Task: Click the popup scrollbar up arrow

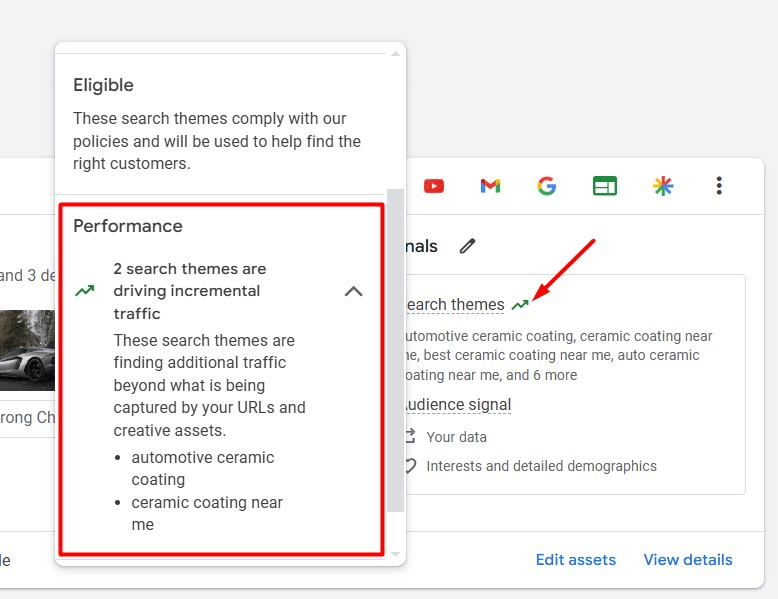Action: [x=395, y=54]
